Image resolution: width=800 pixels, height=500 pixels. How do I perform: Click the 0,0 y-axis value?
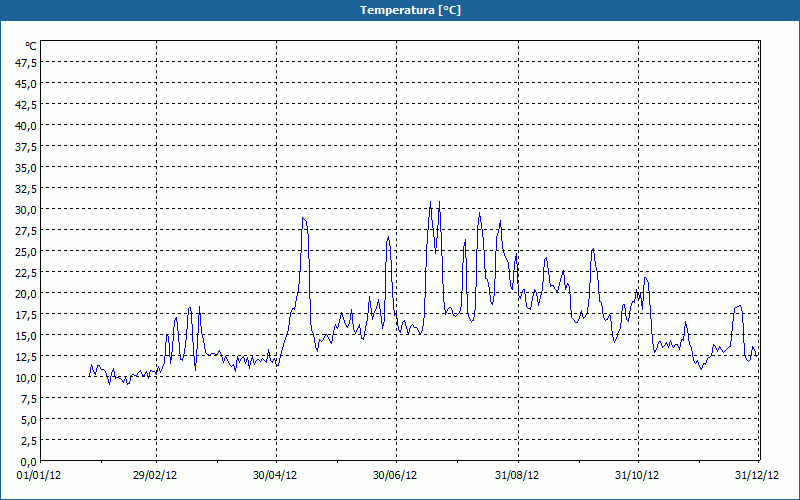pos(28,462)
